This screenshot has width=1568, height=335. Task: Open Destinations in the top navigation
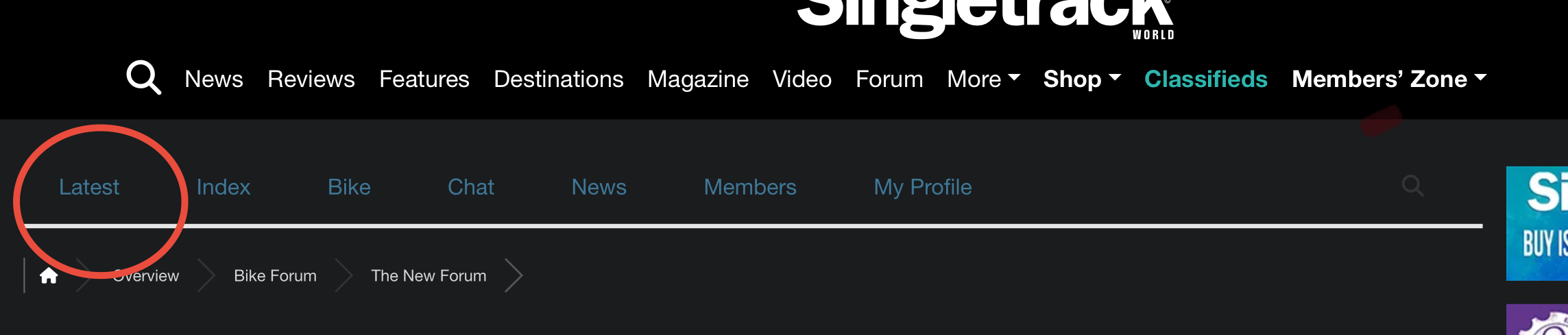[x=559, y=79]
